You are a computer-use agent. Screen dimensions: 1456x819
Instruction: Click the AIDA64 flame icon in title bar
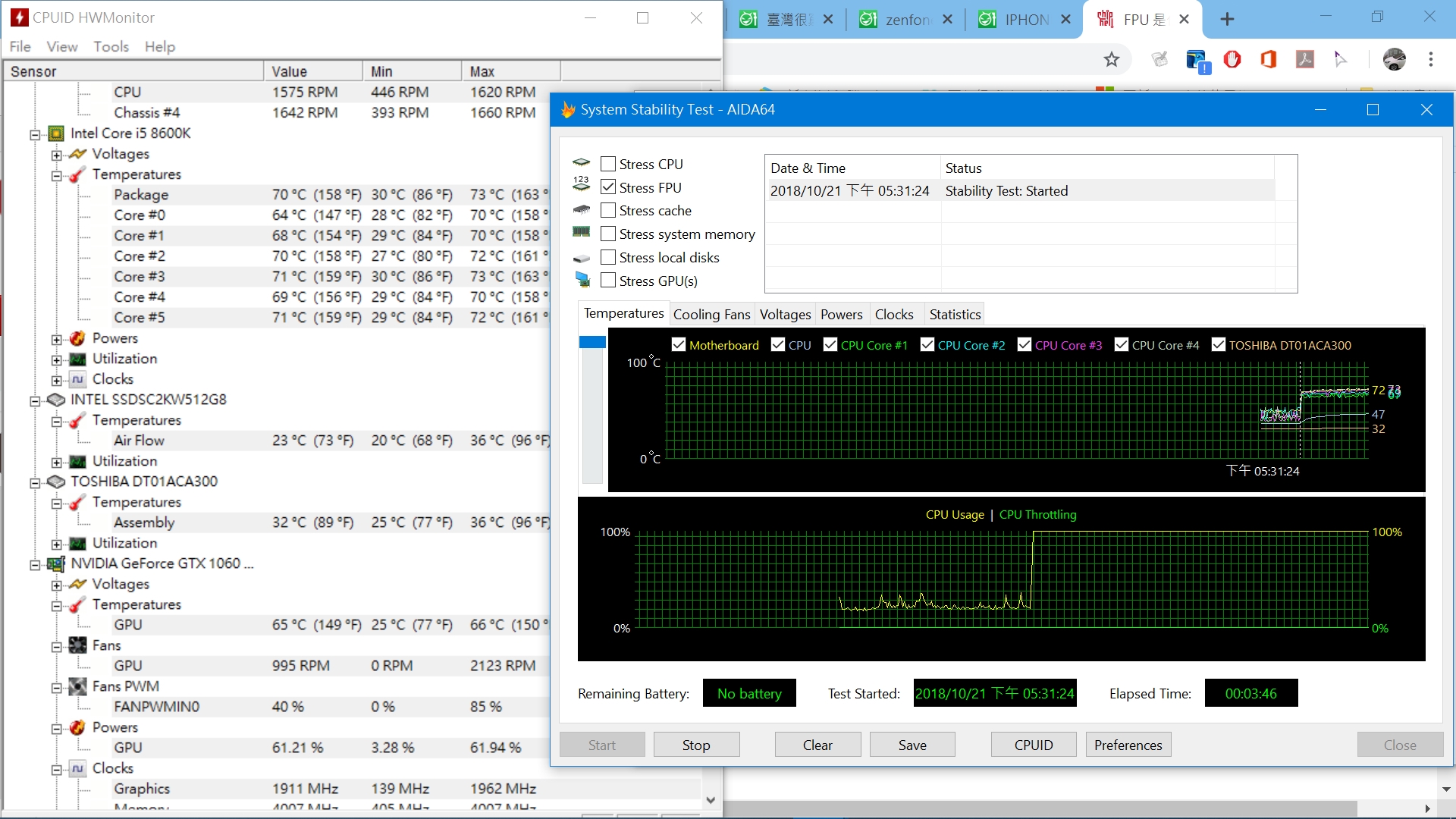[568, 110]
